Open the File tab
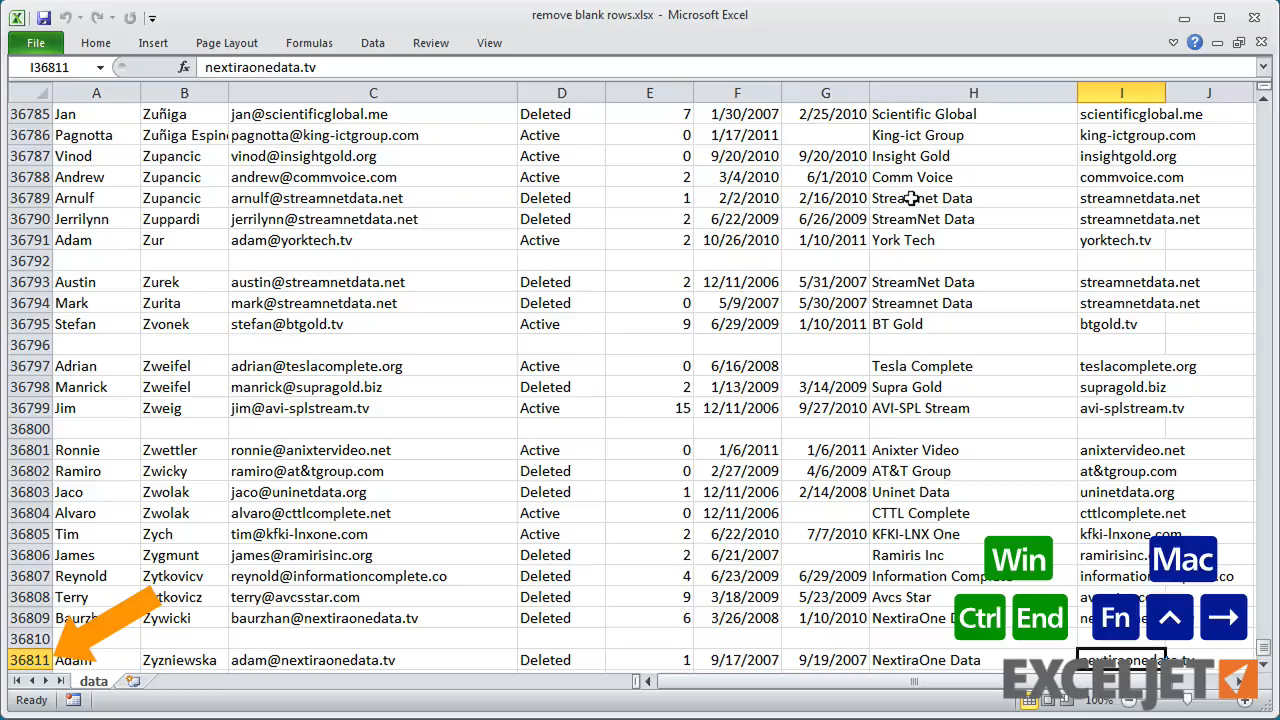1280x720 pixels. [x=36, y=43]
